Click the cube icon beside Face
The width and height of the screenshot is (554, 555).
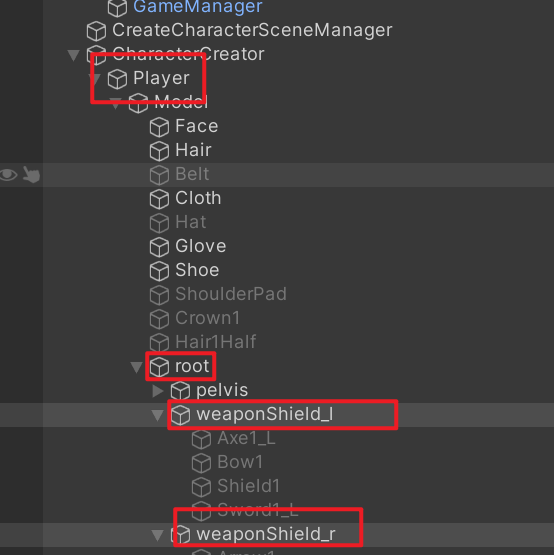[x=159, y=127]
